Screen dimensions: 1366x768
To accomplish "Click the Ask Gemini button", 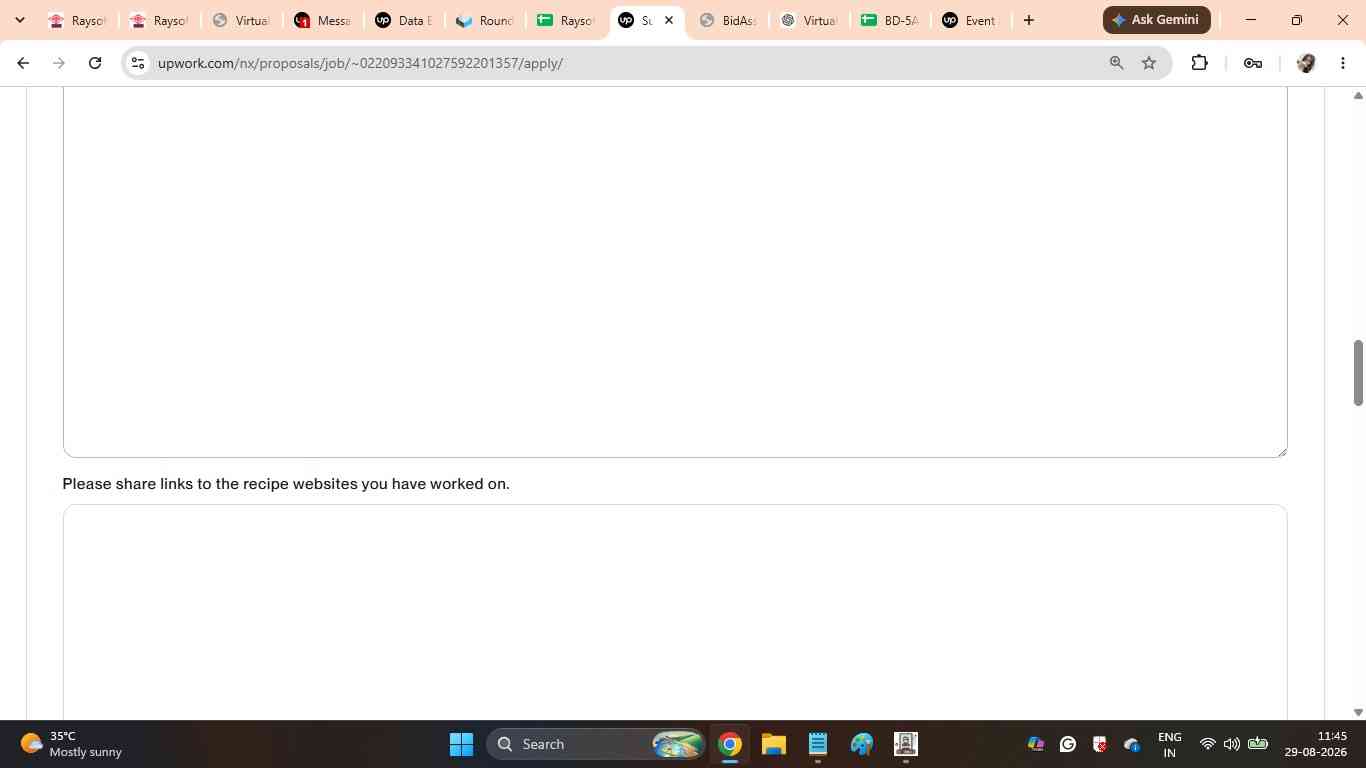I will tap(1157, 20).
